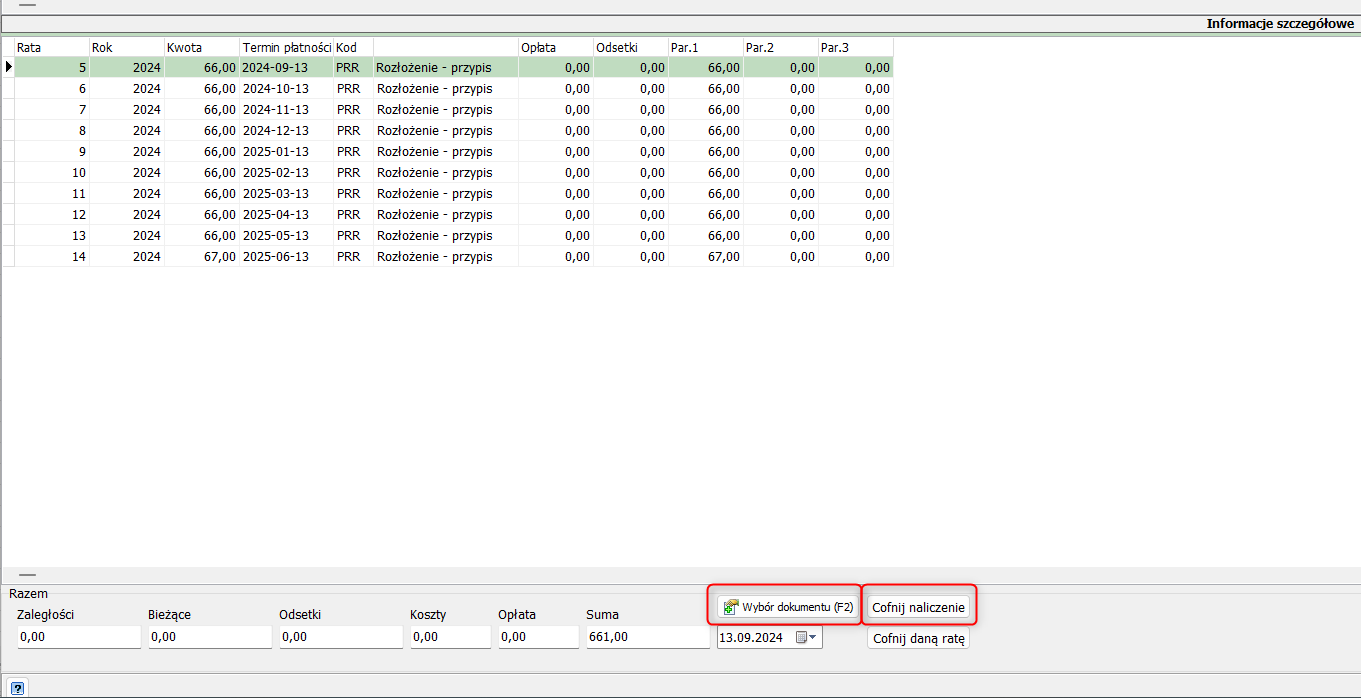Click the Odsetki total field

click(341, 637)
